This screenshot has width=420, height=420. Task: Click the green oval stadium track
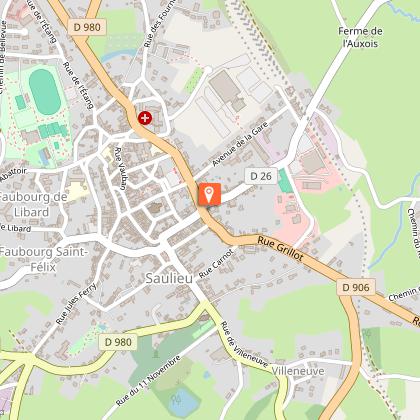coord(45,92)
